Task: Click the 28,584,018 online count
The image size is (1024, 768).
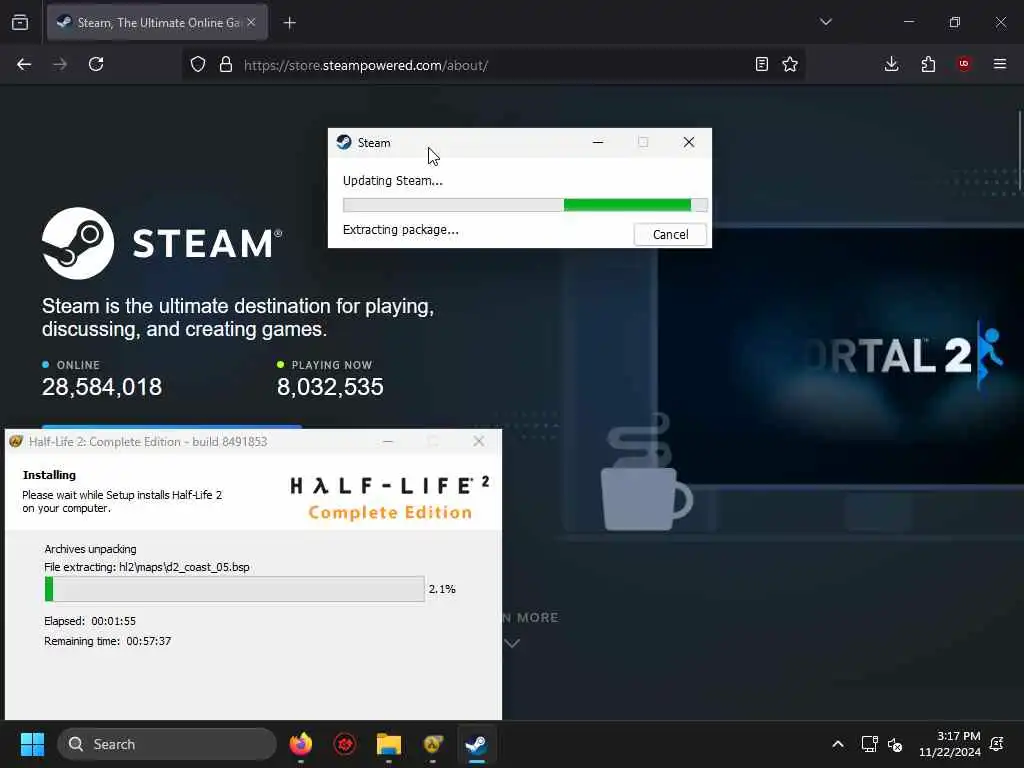Action: coord(102,387)
